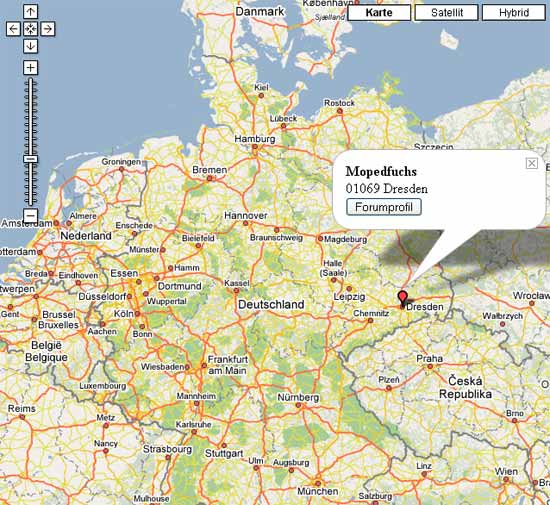Click the Nederland country label

tap(86, 236)
